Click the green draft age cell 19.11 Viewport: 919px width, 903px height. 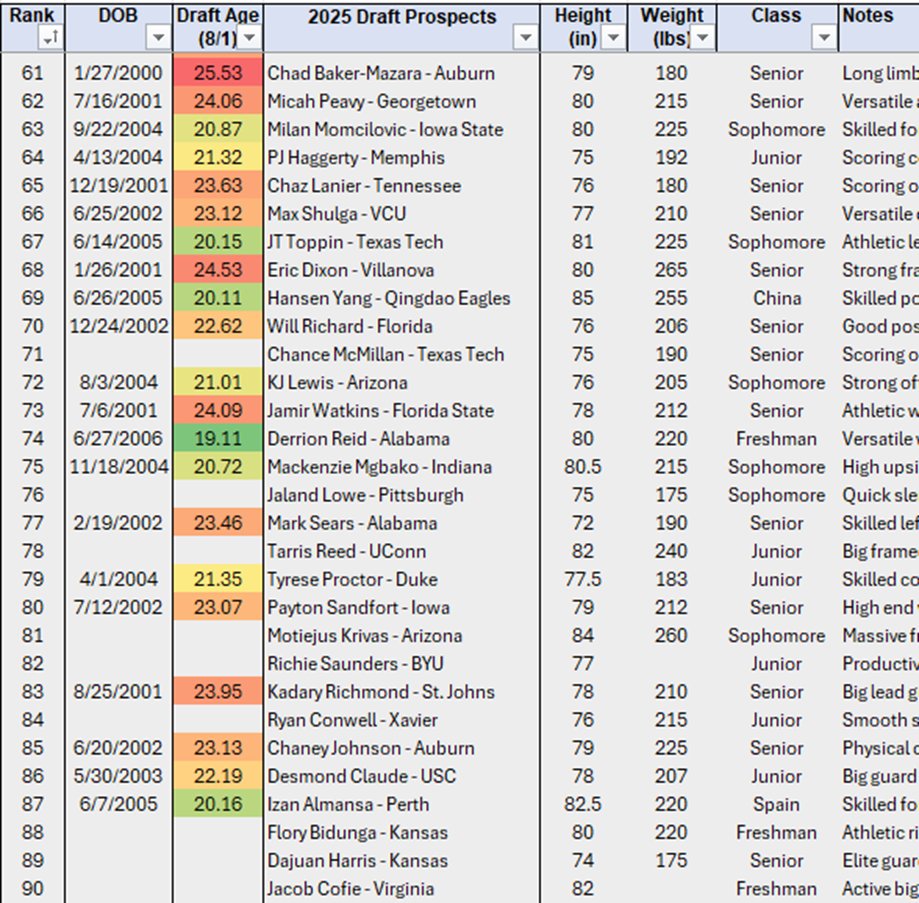[x=218, y=439]
